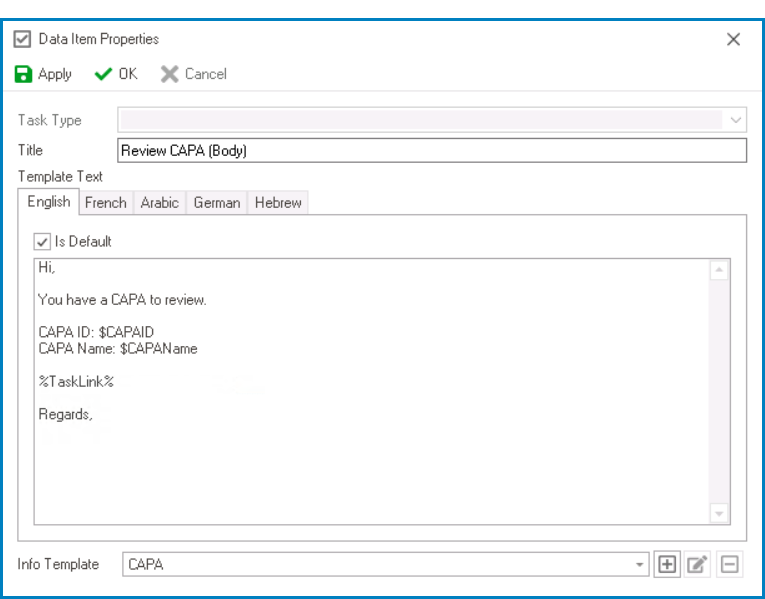
Task: Add a new Info Template with plus icon
Action: [667, 564]
